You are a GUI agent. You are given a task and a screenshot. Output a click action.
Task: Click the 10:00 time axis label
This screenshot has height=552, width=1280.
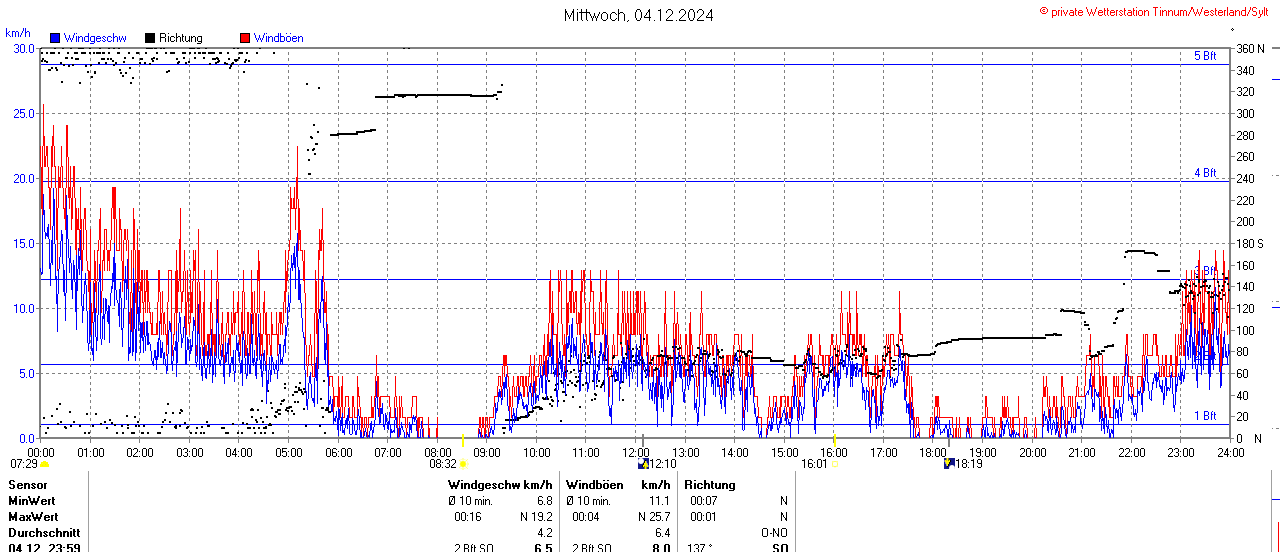tap(537, 452)
